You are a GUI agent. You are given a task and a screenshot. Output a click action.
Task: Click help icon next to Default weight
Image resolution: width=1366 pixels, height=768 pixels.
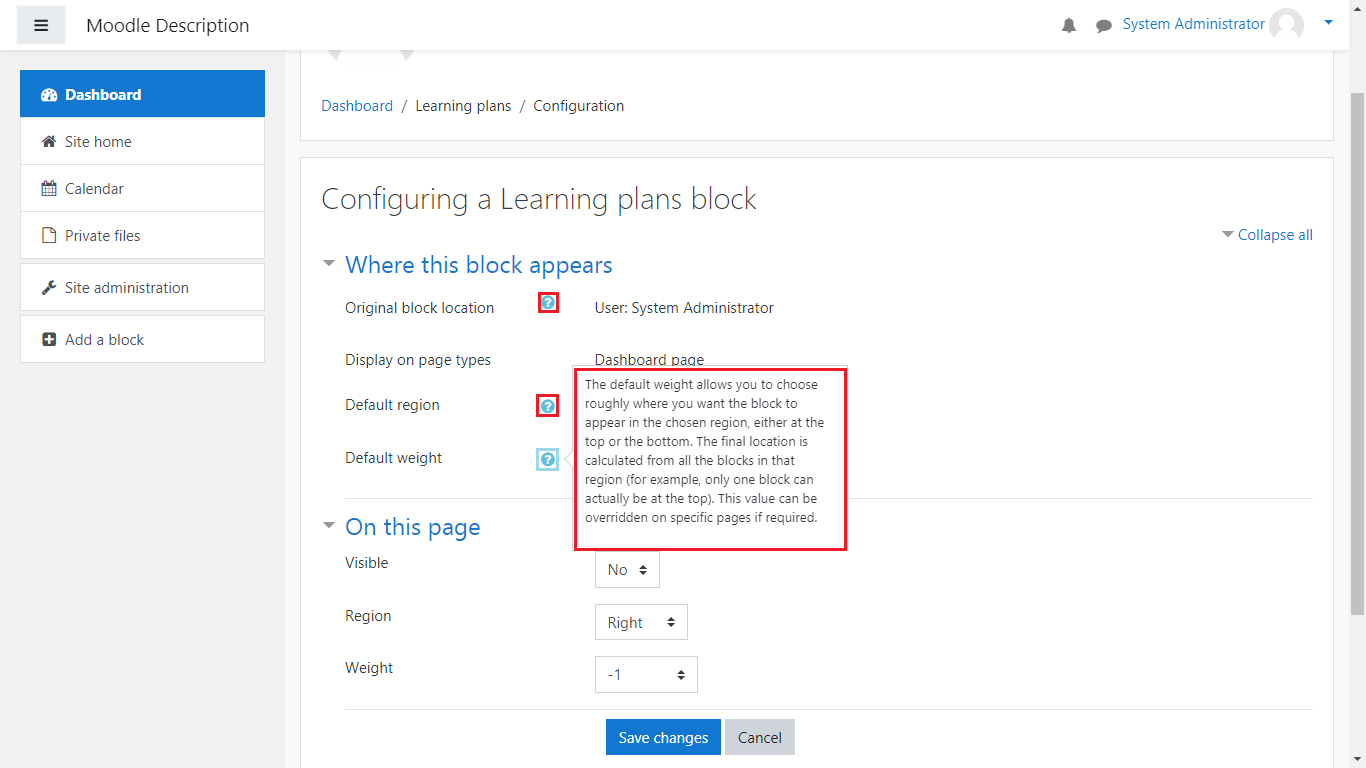(548, 459)
